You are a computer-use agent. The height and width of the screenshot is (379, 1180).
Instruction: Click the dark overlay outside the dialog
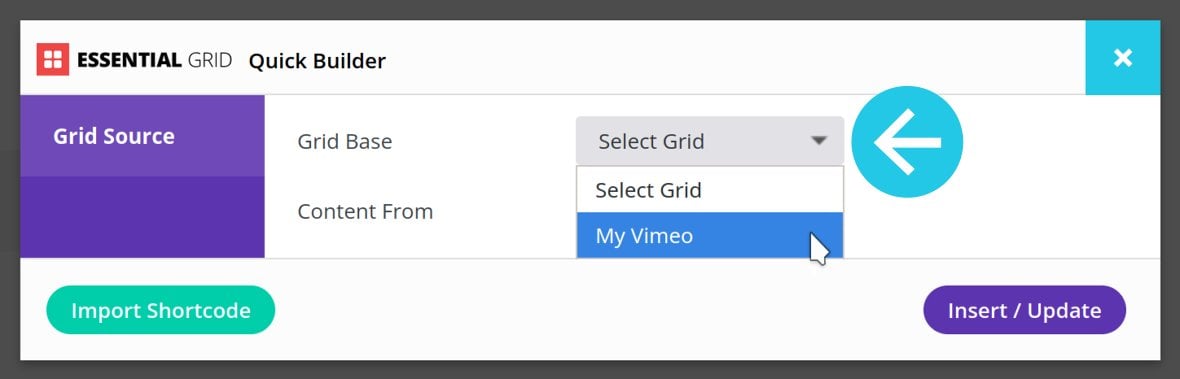click(x=590, y=9)
